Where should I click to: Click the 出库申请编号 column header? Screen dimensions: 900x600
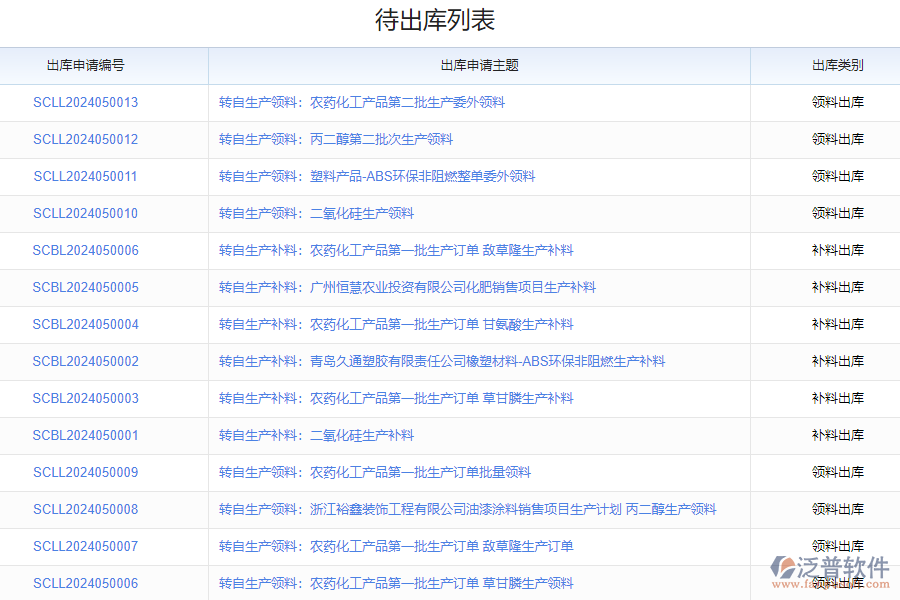103,64
